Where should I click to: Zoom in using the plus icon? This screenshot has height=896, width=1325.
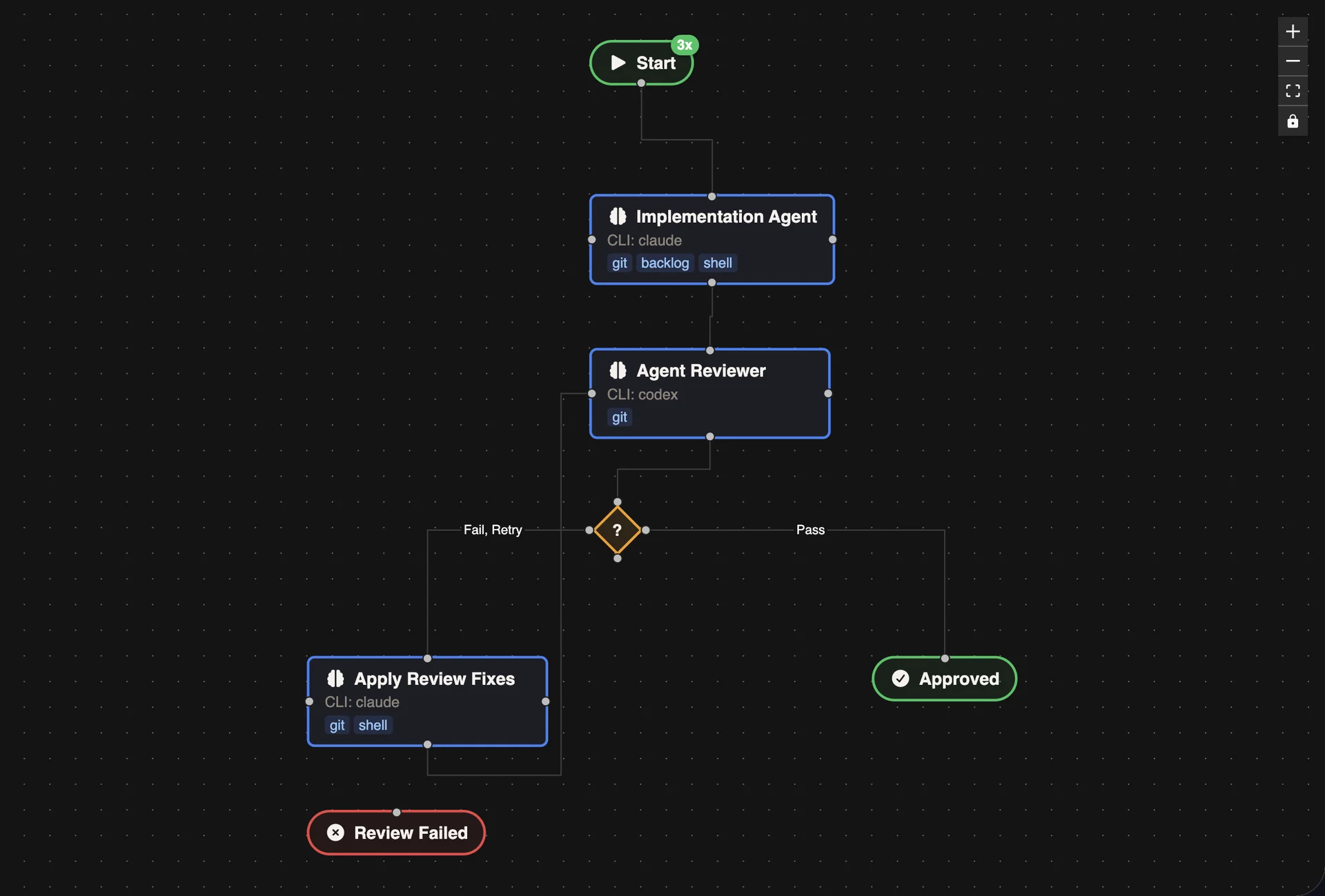point(1292,31)
